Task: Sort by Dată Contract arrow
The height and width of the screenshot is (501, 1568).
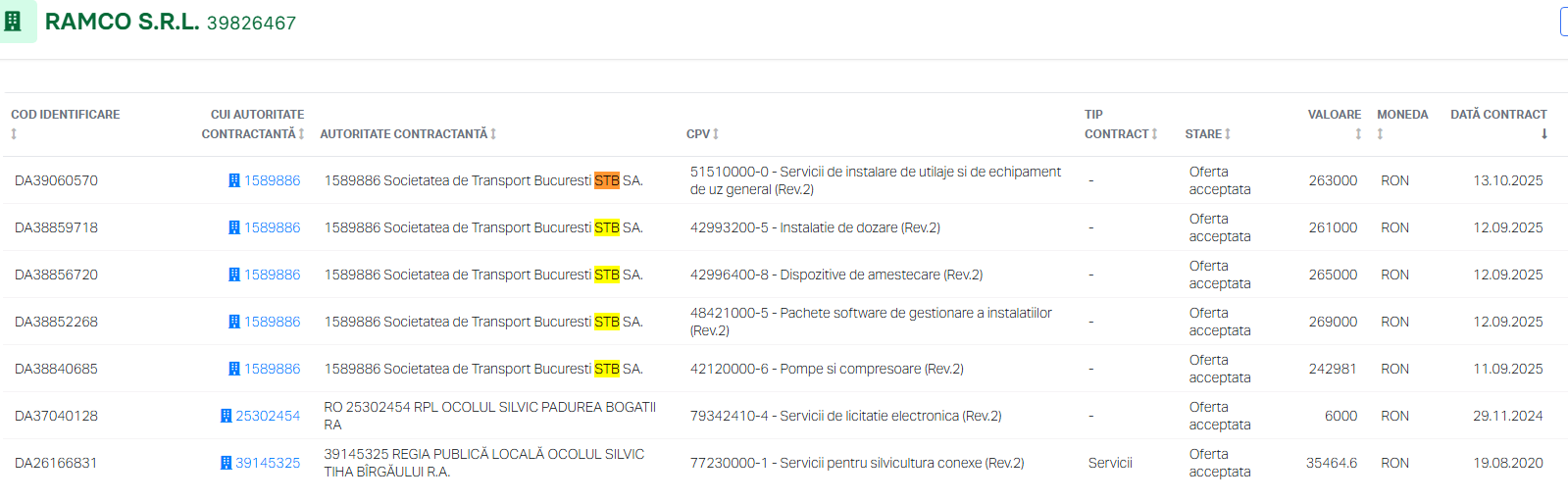Action: (x=1544, y=134)
